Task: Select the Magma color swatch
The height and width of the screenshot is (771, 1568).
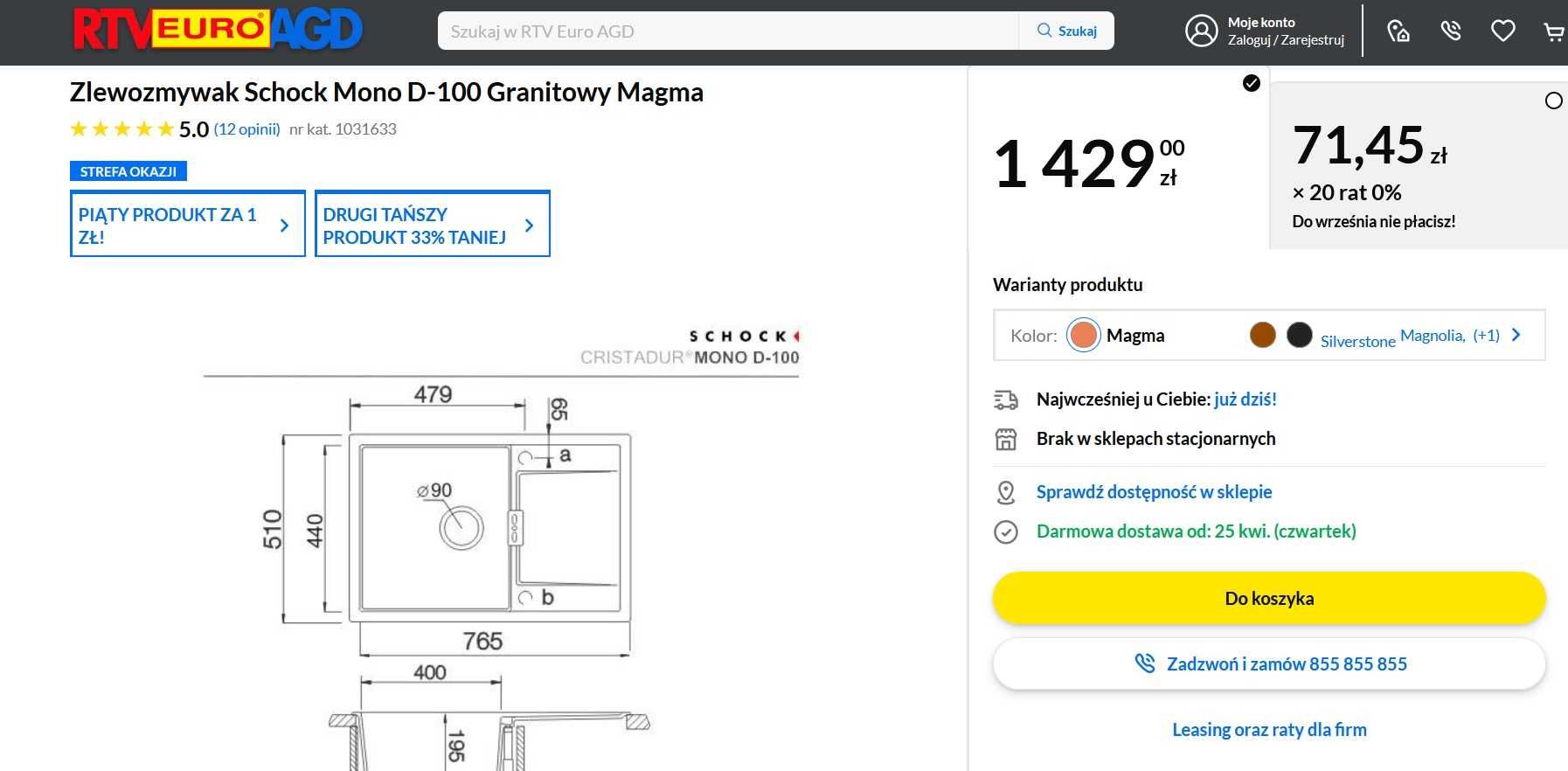Action: [1084, 335]
